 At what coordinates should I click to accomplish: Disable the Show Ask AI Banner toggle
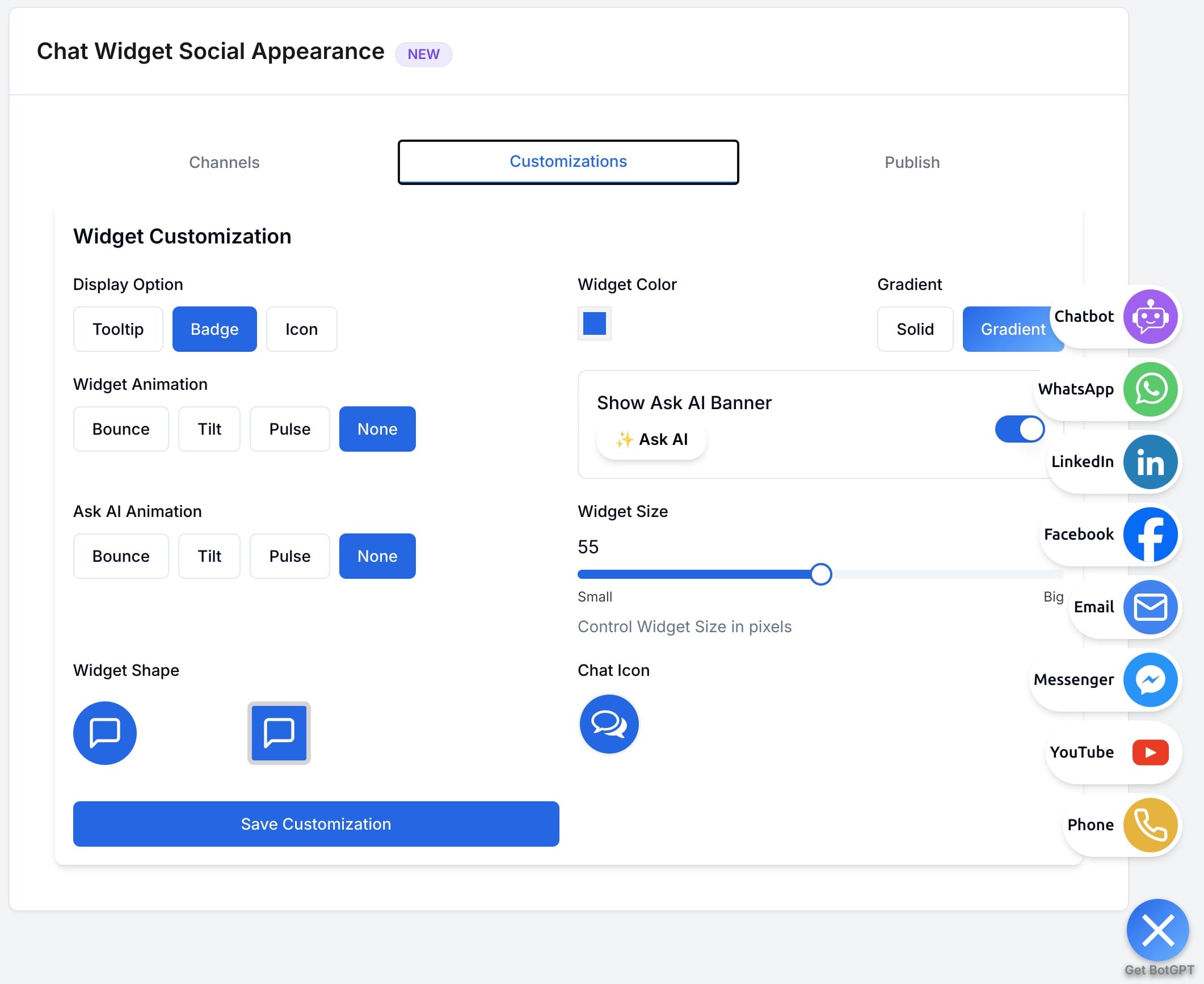[x=1019, y=429]
